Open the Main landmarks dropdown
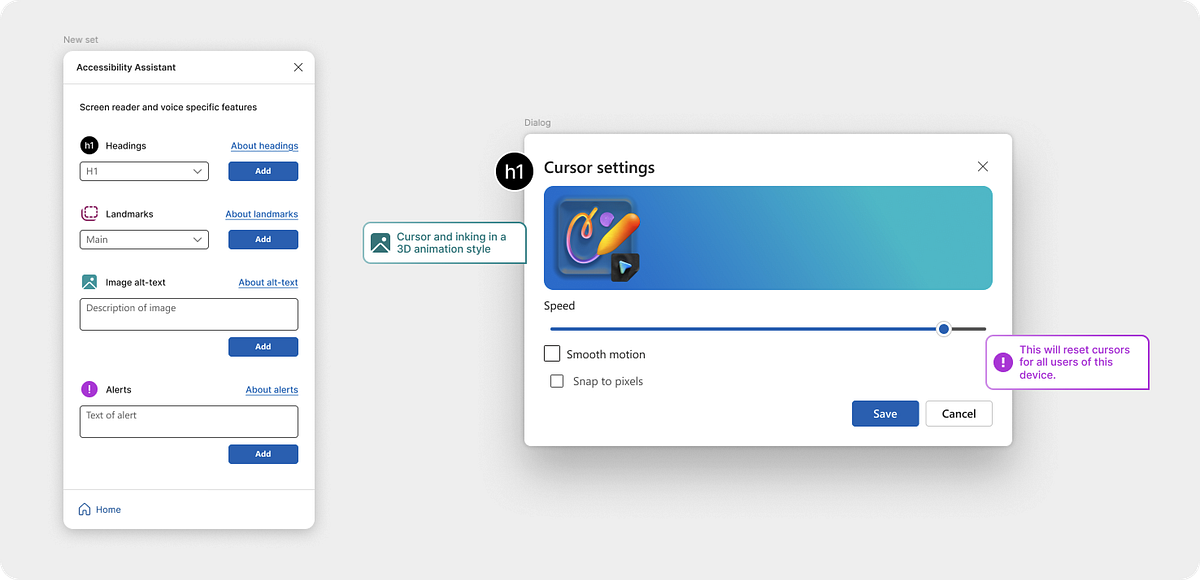The image size is (1200, 580). point(144,239)
